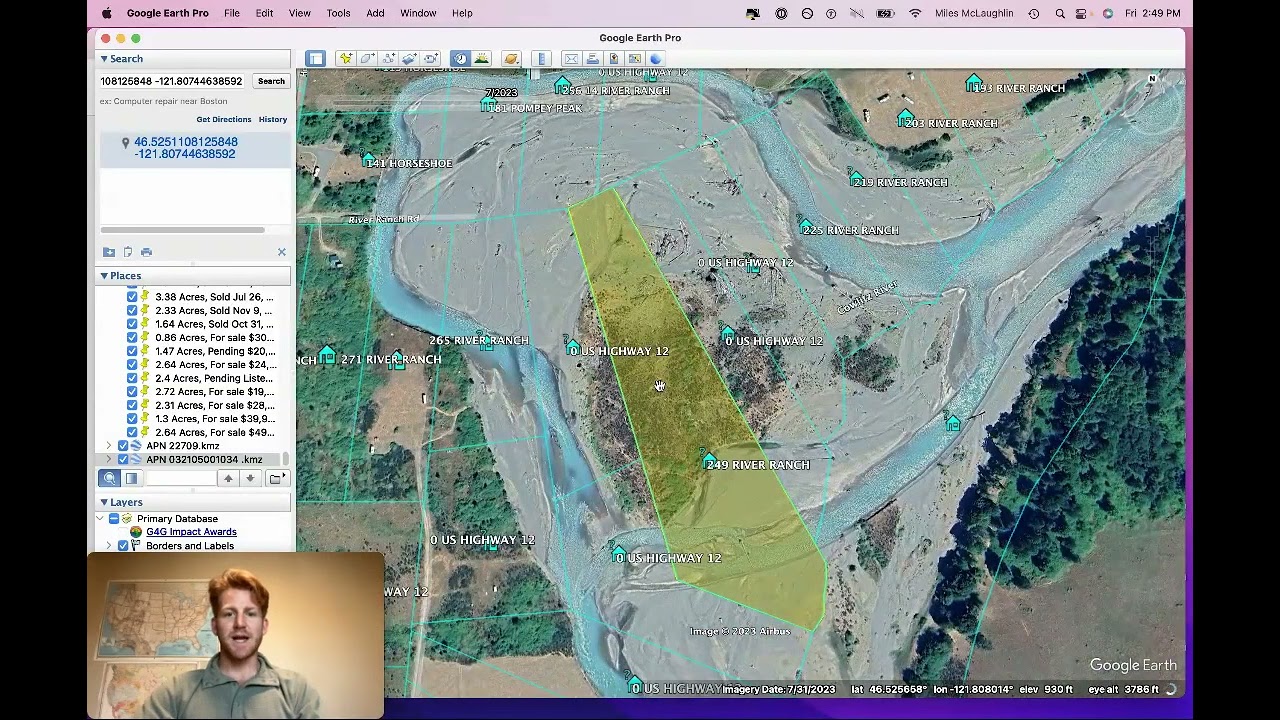Select the Record a Tour tool
1280x720 pixels.
(x=431, y=59)
